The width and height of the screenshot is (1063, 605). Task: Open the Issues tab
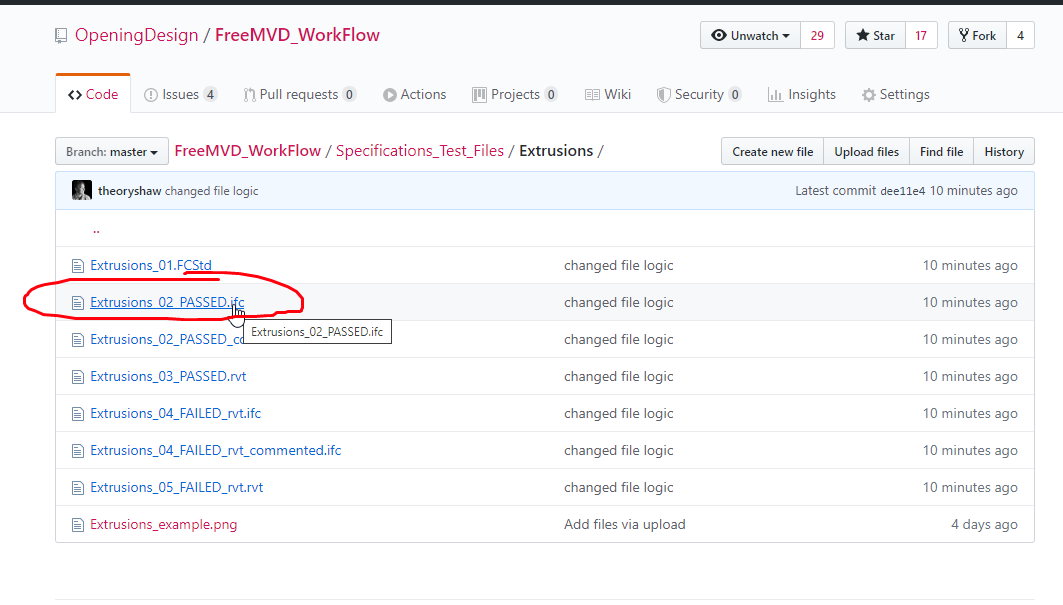pyautogui.click(x=180, y=94)
